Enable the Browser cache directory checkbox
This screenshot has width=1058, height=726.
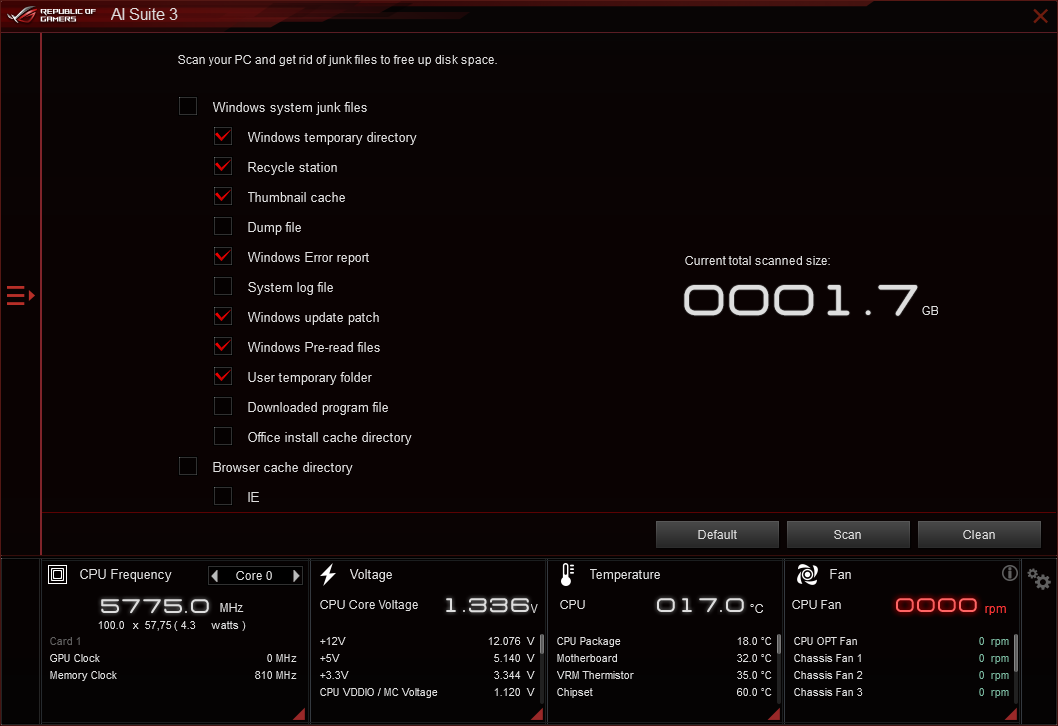(187, 466)
